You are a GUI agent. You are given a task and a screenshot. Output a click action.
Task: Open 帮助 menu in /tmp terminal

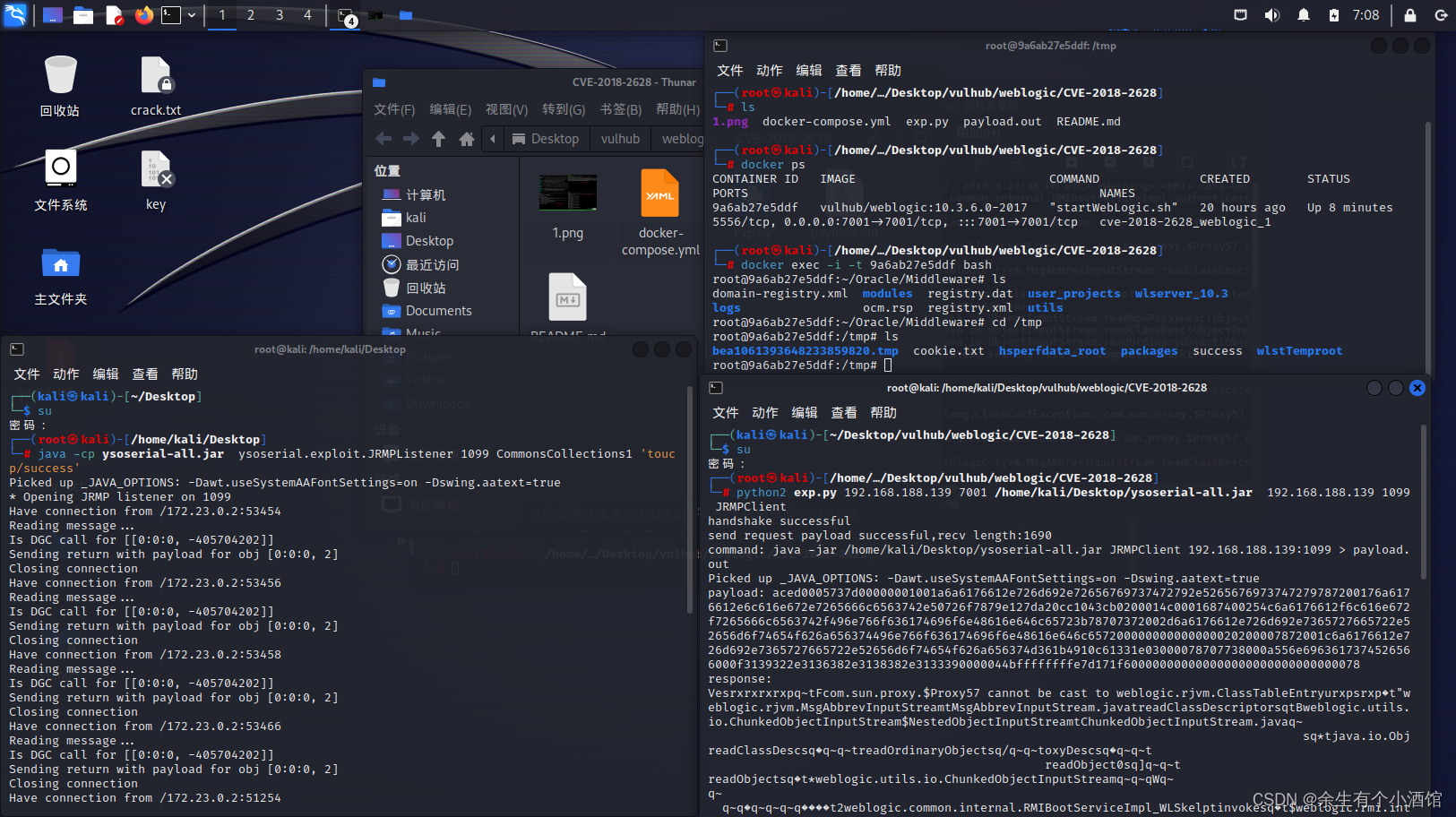click(x=888, y=71)
